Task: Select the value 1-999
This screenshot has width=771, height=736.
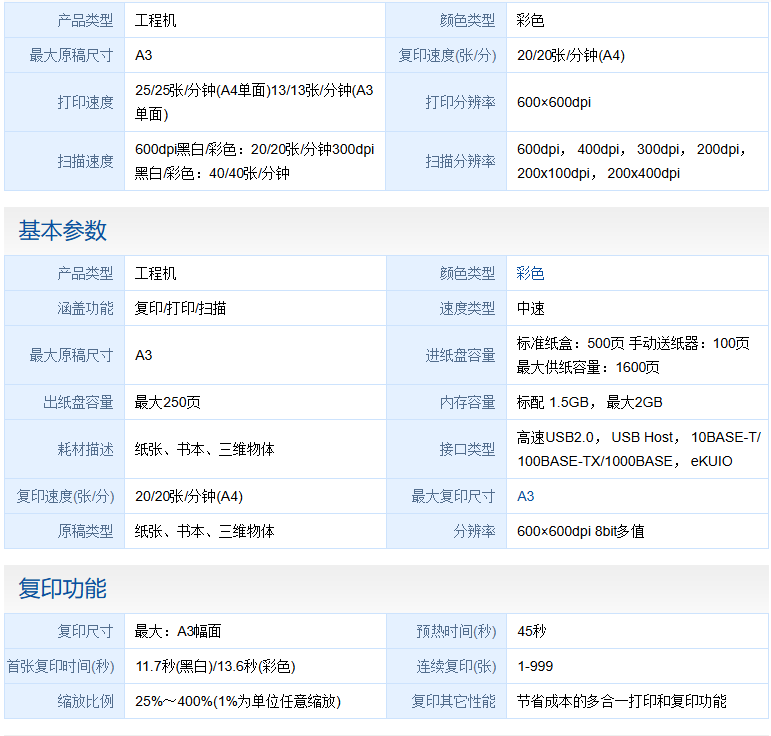Action: click(535, 667)
